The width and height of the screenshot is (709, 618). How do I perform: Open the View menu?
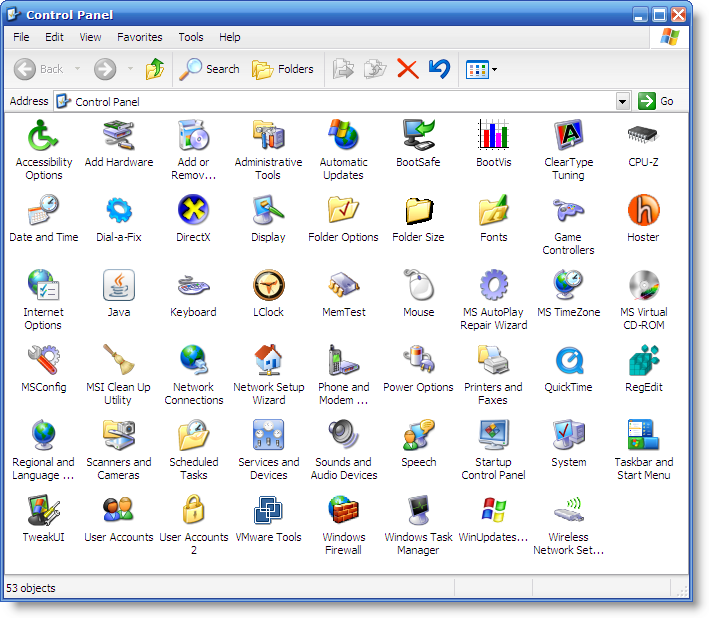90,37
